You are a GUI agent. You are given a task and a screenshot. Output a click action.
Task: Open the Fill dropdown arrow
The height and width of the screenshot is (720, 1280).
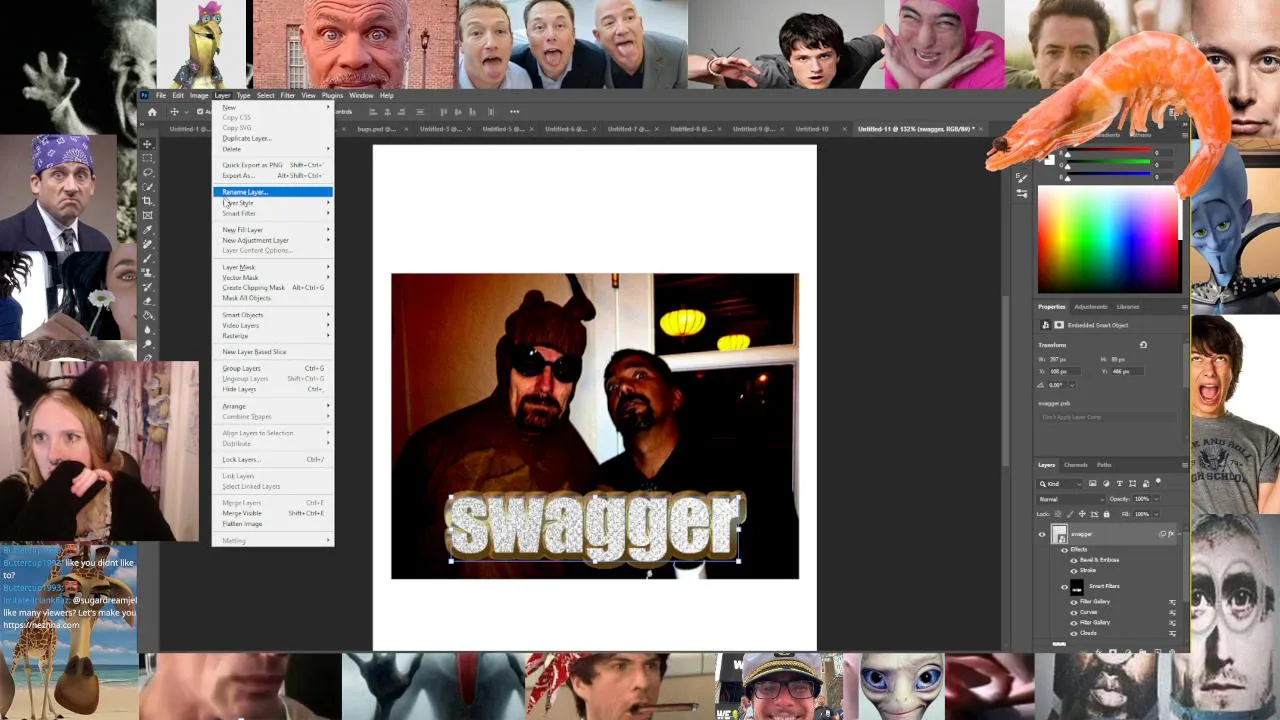coord(1155,514)
